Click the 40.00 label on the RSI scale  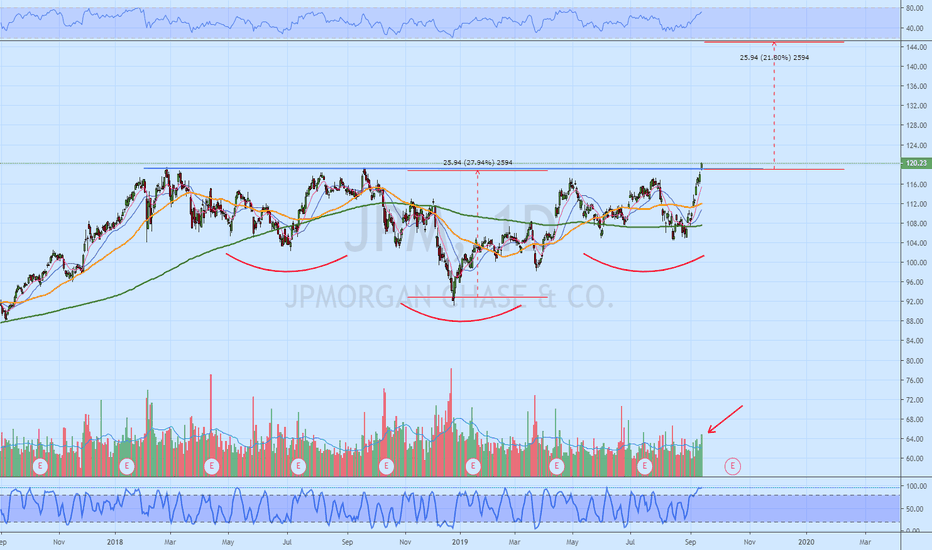coord(916,29)
